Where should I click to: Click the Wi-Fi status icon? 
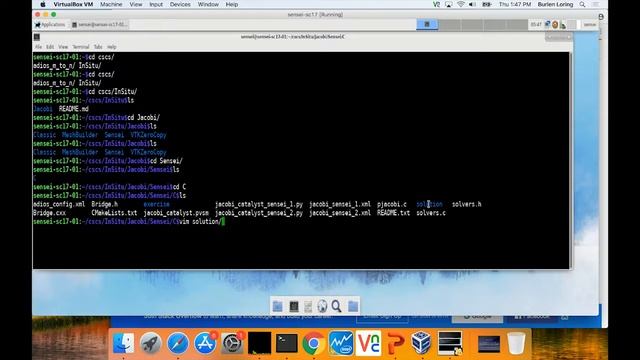[461, 4]
